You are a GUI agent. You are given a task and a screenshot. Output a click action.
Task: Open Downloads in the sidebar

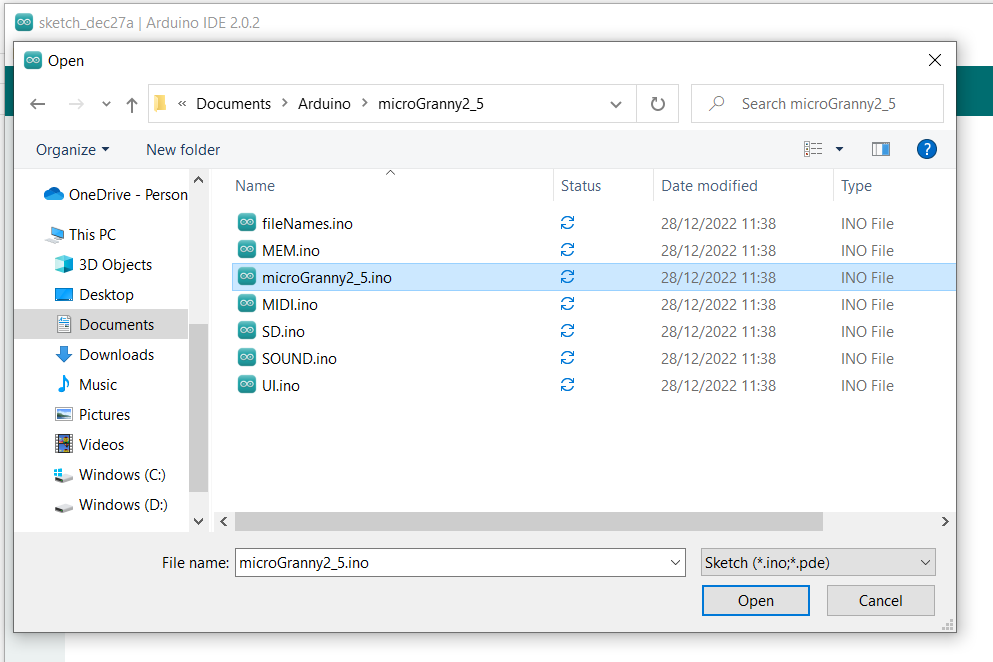click(x=104, y=355)
